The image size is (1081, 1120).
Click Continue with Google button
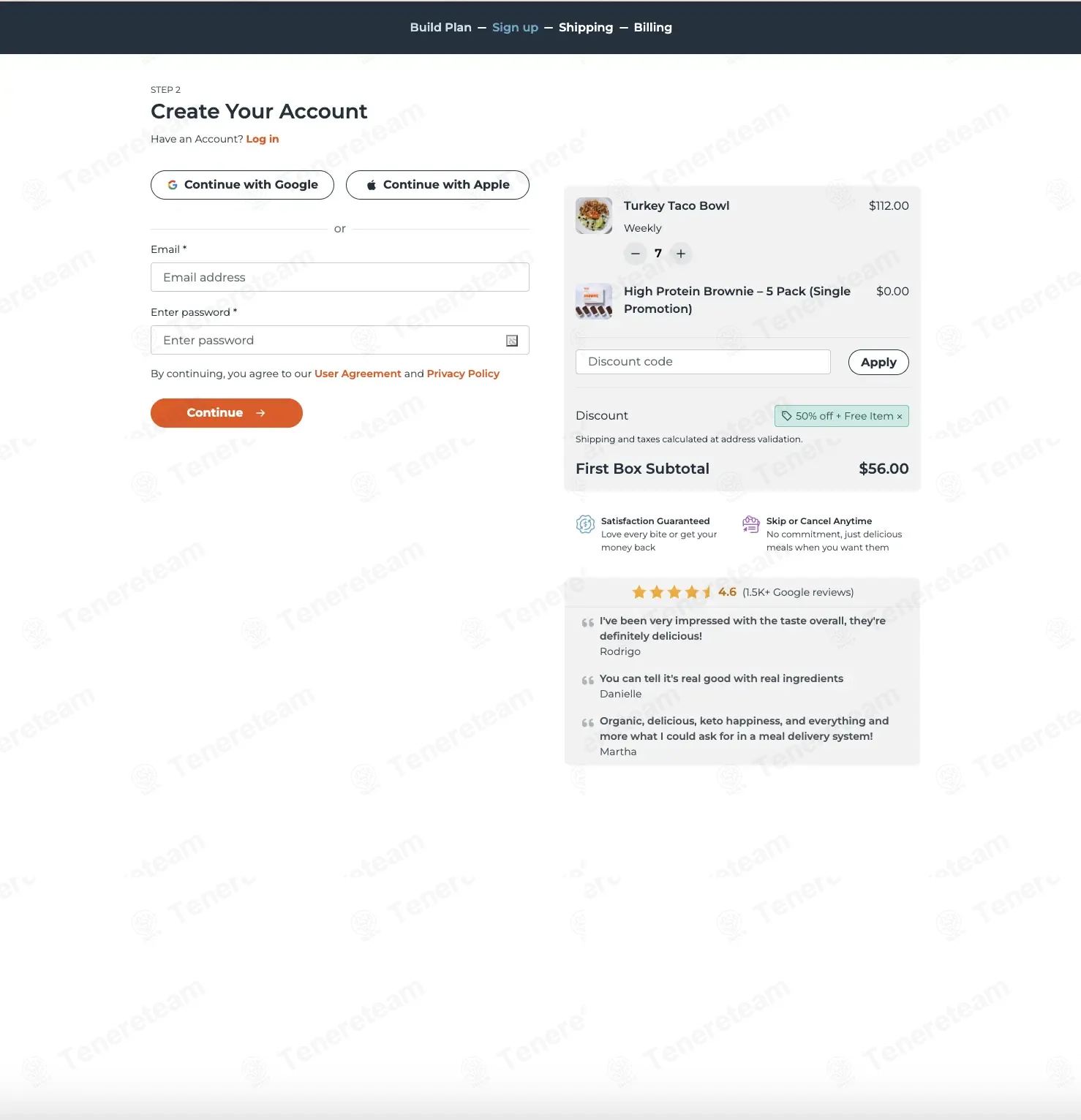coord(242,185)
